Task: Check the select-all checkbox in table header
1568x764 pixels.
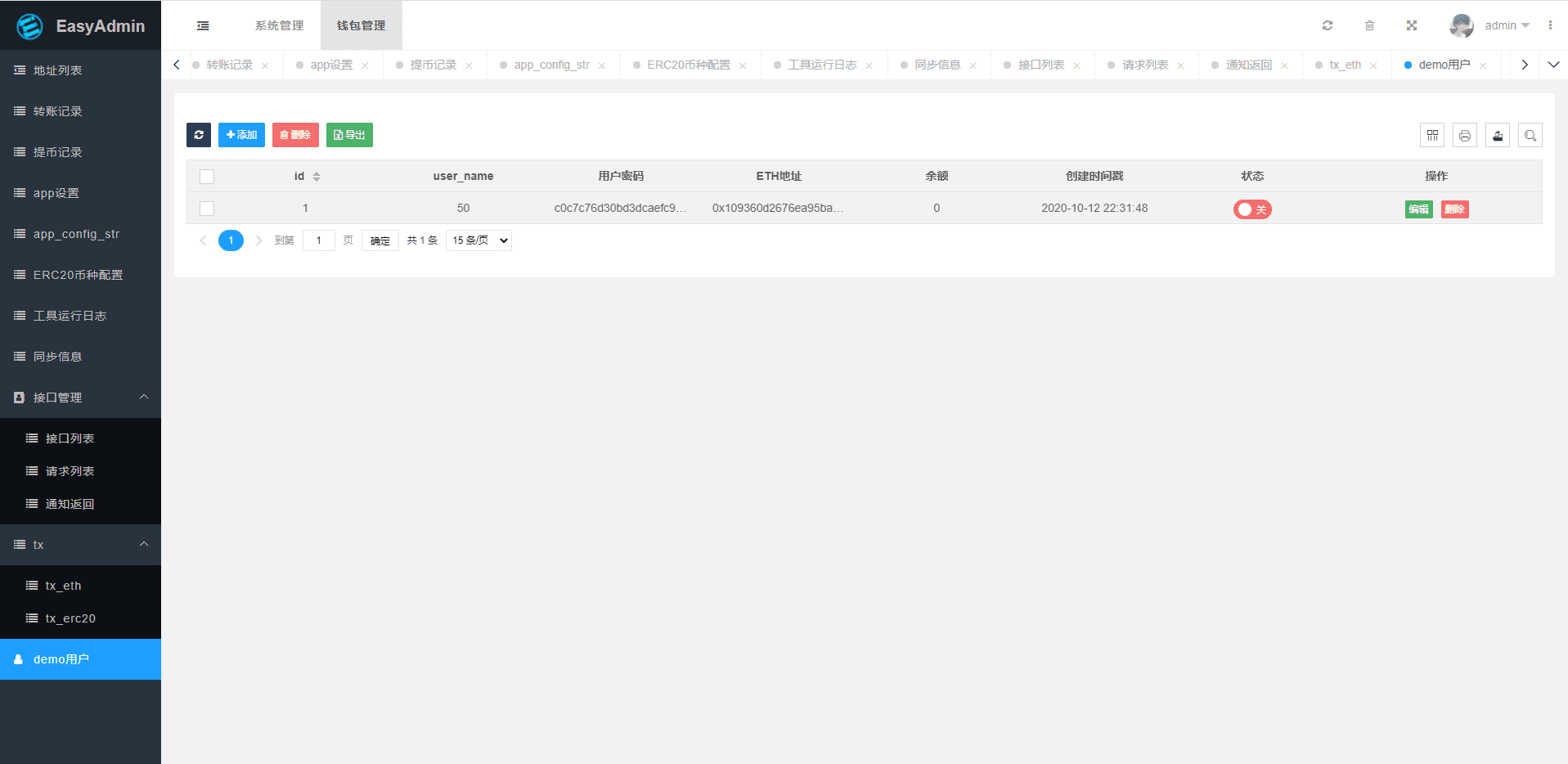Action: (207, 177)
